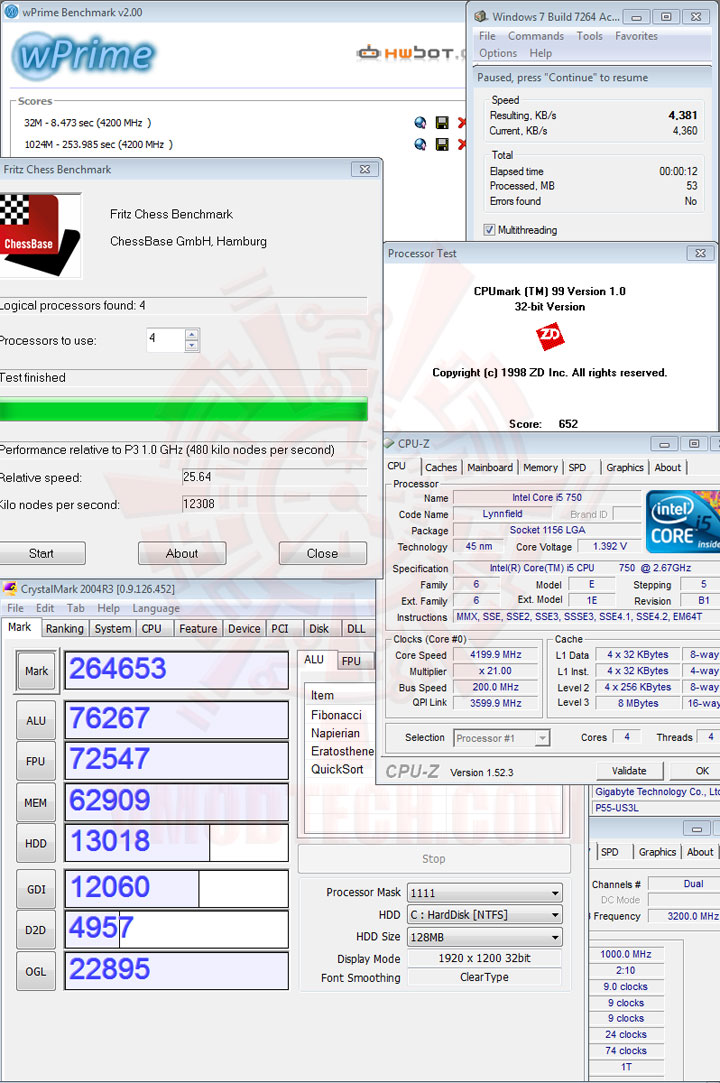This screenshot has width=720, height=1083.
Task: Switch to the FPU sub-tab
Action: 351,661
